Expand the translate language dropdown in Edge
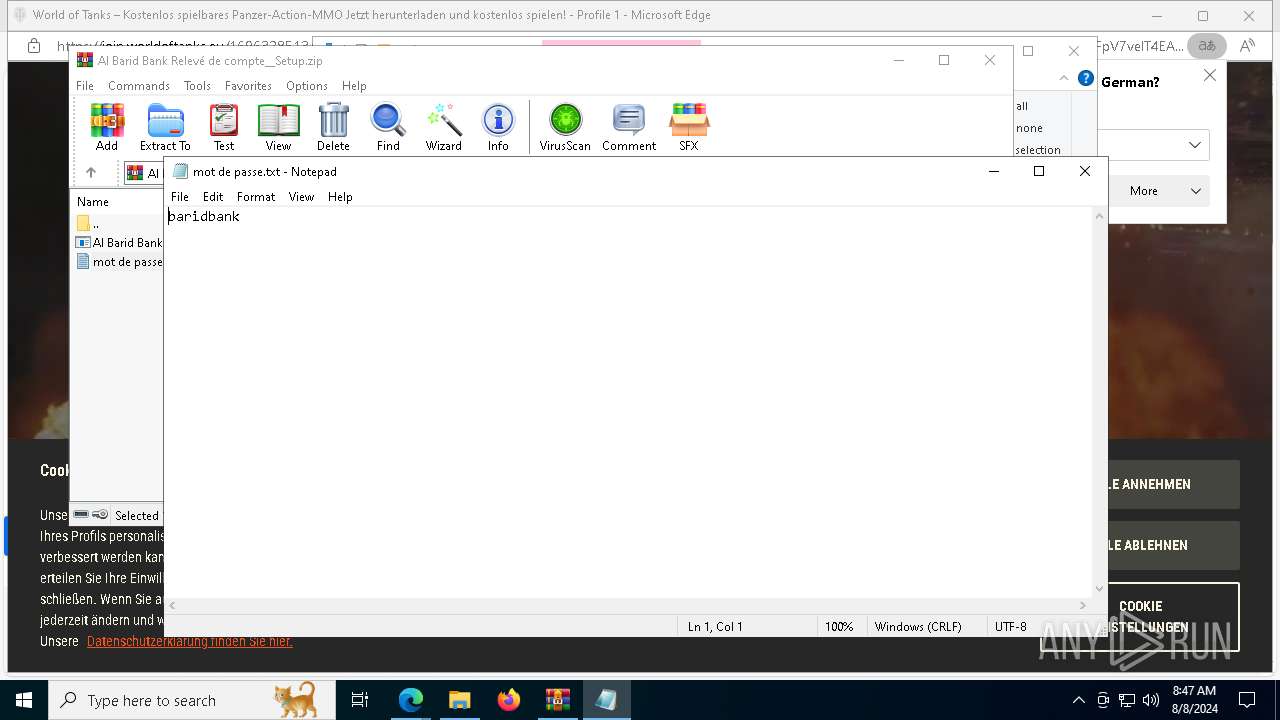Viewport: 1280px width, 720px height. click(x=1195, y=145)
